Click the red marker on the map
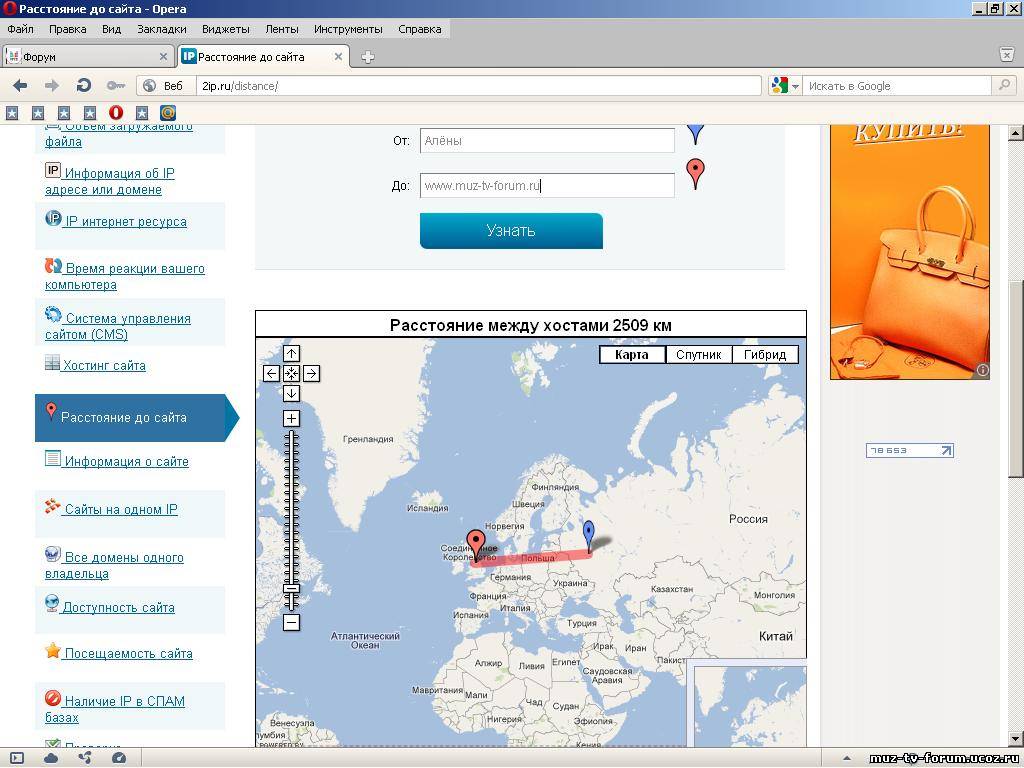 click(x=476, y=546)
